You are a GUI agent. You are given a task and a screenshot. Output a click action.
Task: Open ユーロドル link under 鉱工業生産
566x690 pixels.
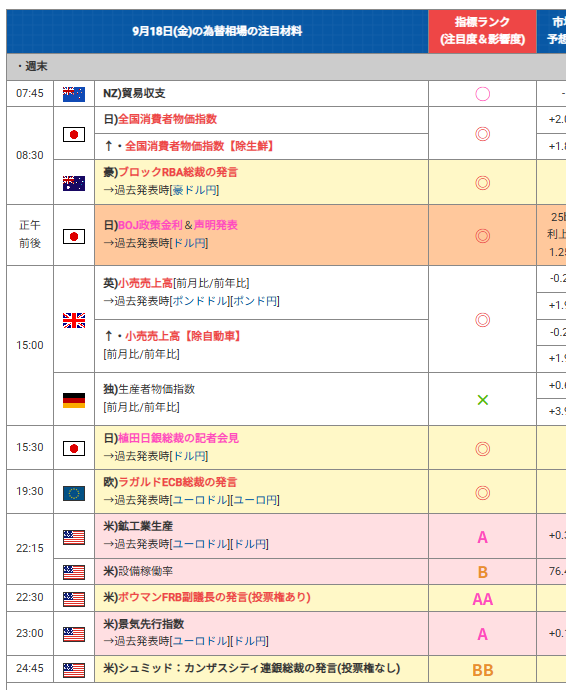(x=199, y=544)
